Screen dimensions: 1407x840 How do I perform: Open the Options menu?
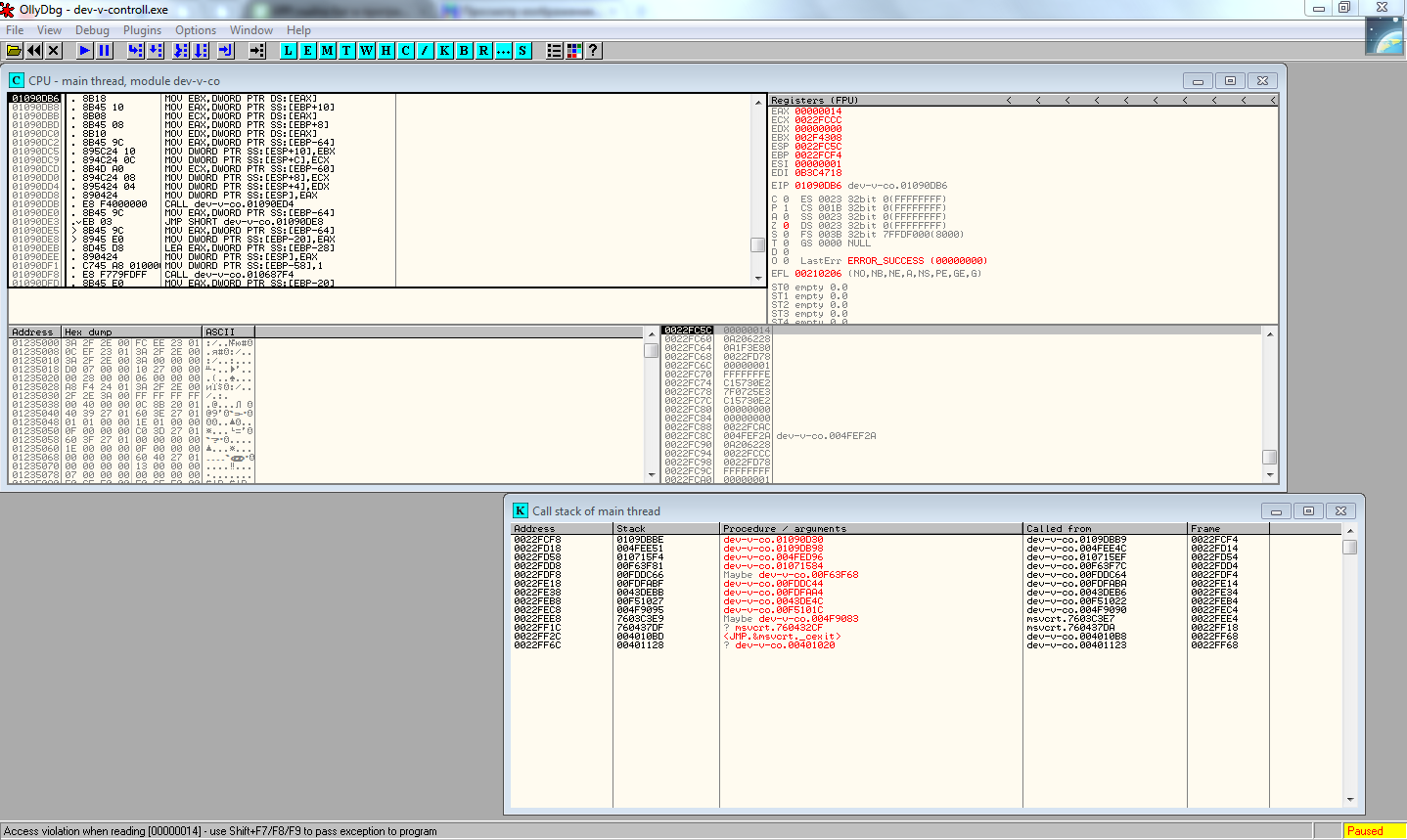point(196,30)
